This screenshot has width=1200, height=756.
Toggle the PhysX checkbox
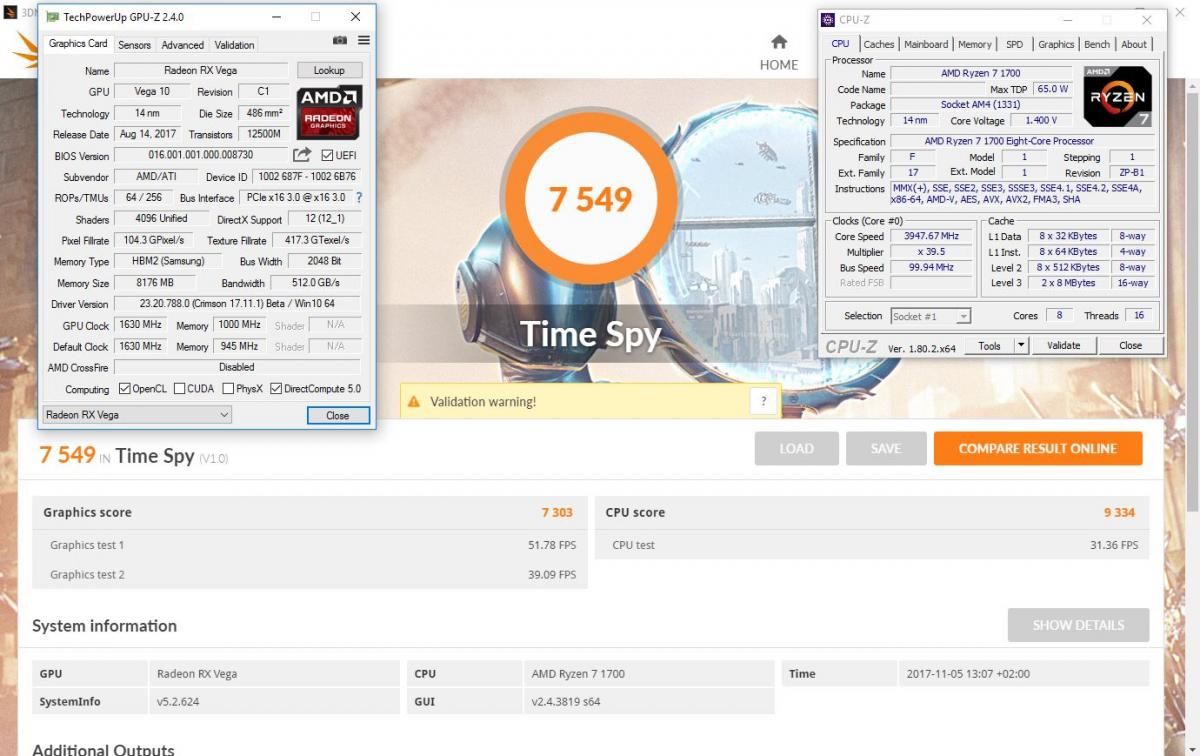point(229,389)
